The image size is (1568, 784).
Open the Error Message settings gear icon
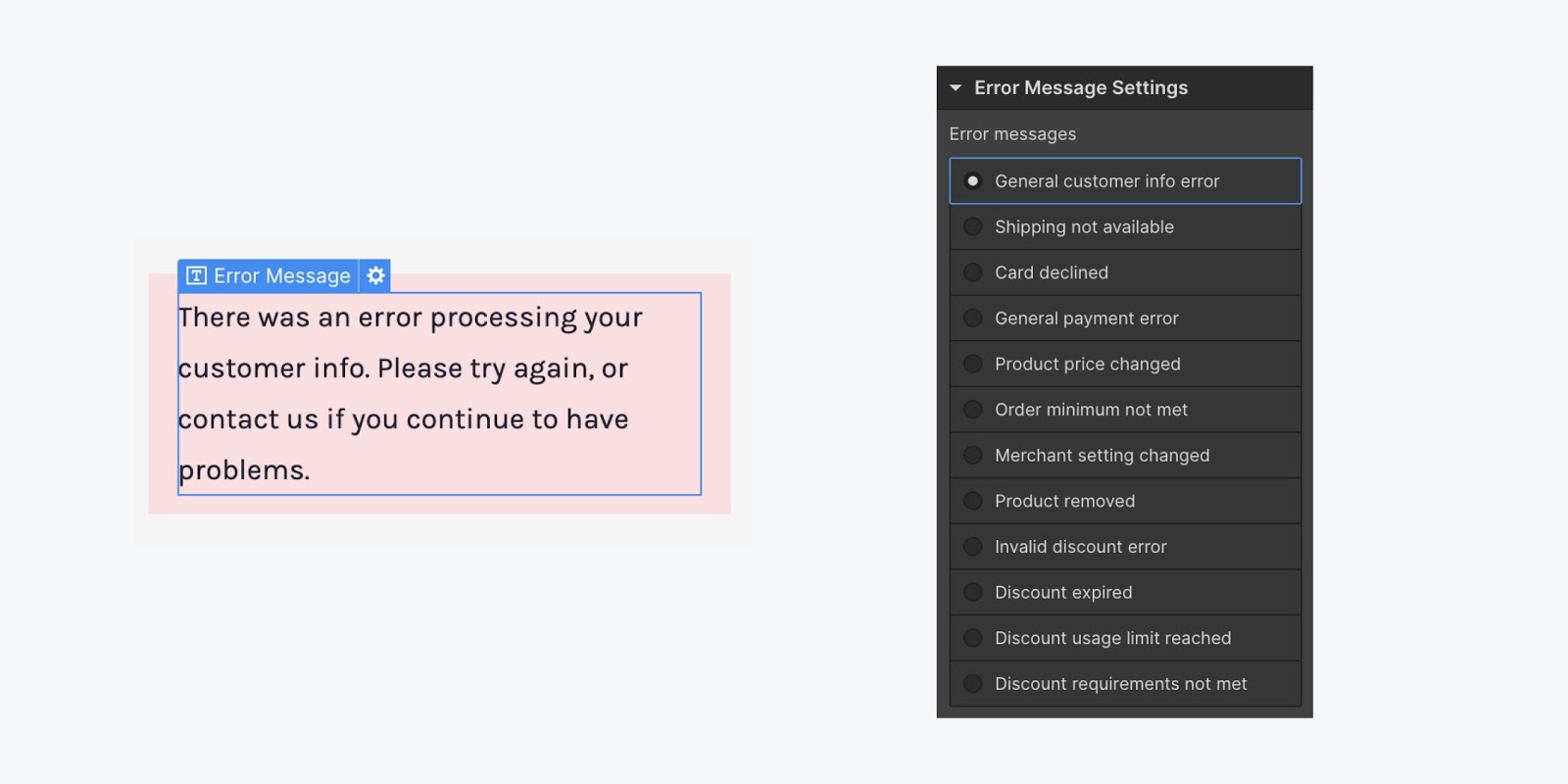(375, 276)
